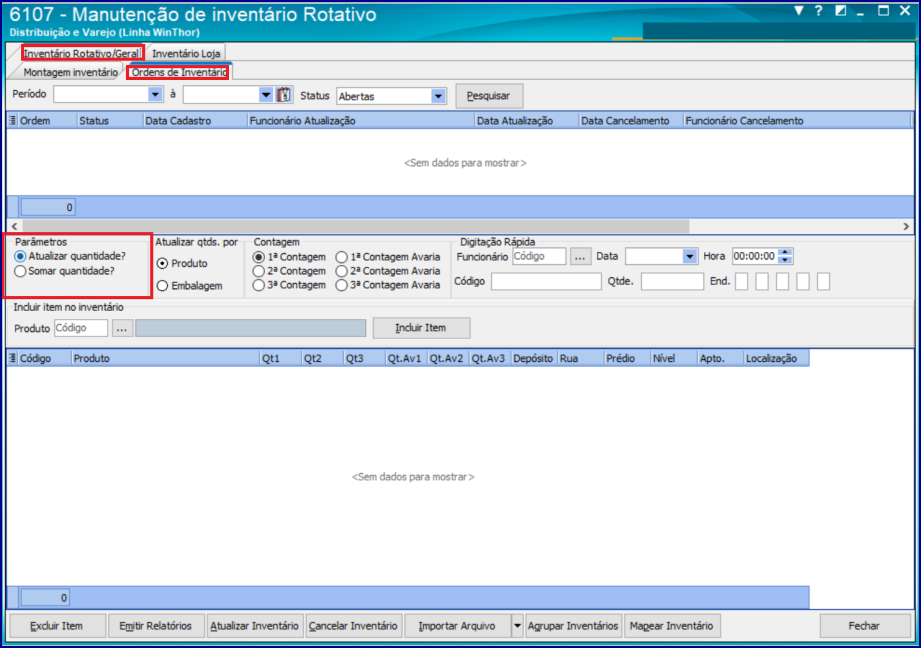Click Emitir Relatórios button

(156, 626)
